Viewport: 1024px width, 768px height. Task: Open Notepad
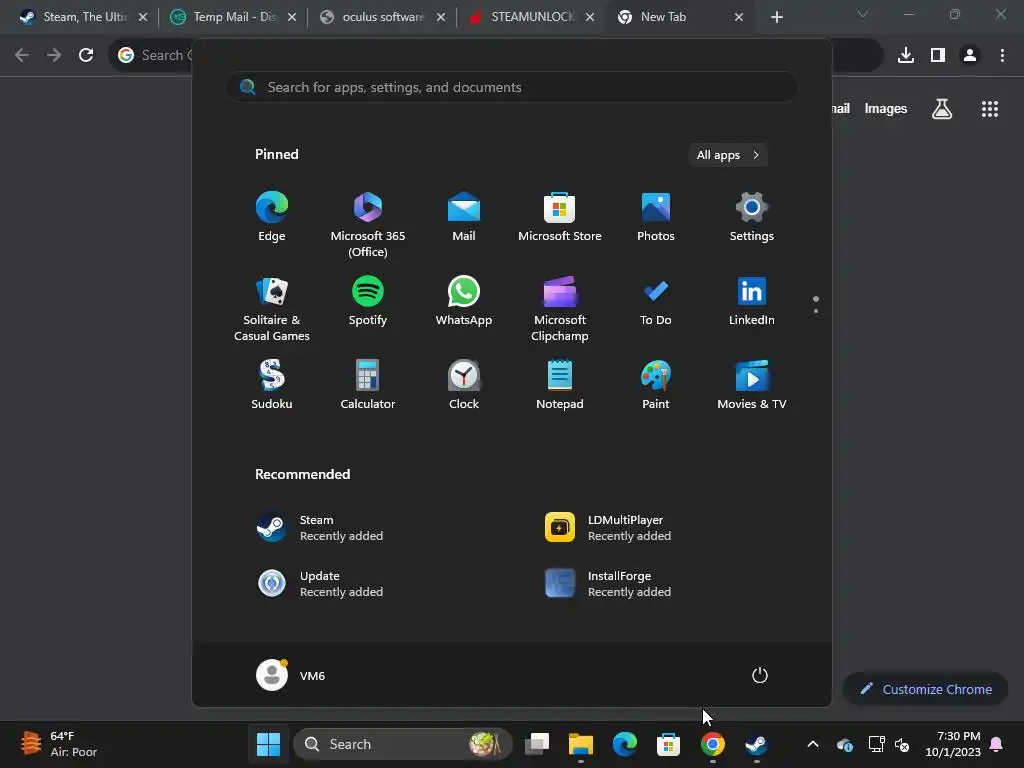coord(560,385)
